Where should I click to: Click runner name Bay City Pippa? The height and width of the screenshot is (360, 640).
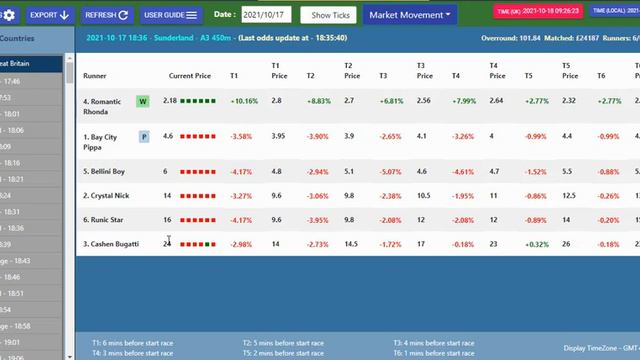tap(100, 142)
